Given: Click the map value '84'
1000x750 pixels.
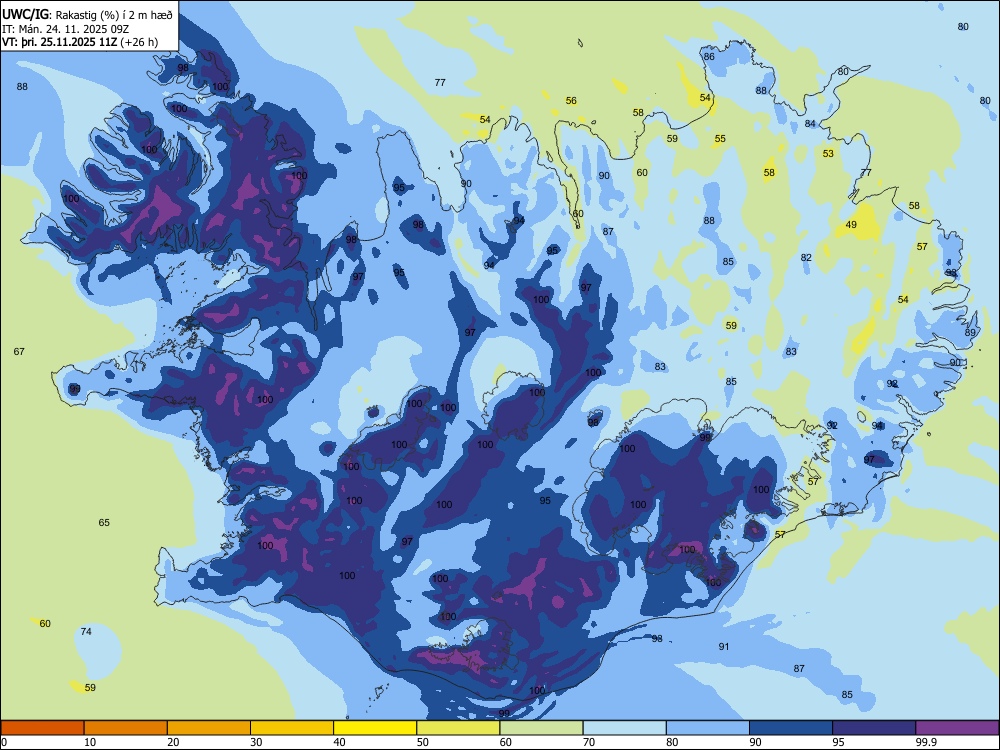Looking at the screenshot, I should [x=810, y=124].
